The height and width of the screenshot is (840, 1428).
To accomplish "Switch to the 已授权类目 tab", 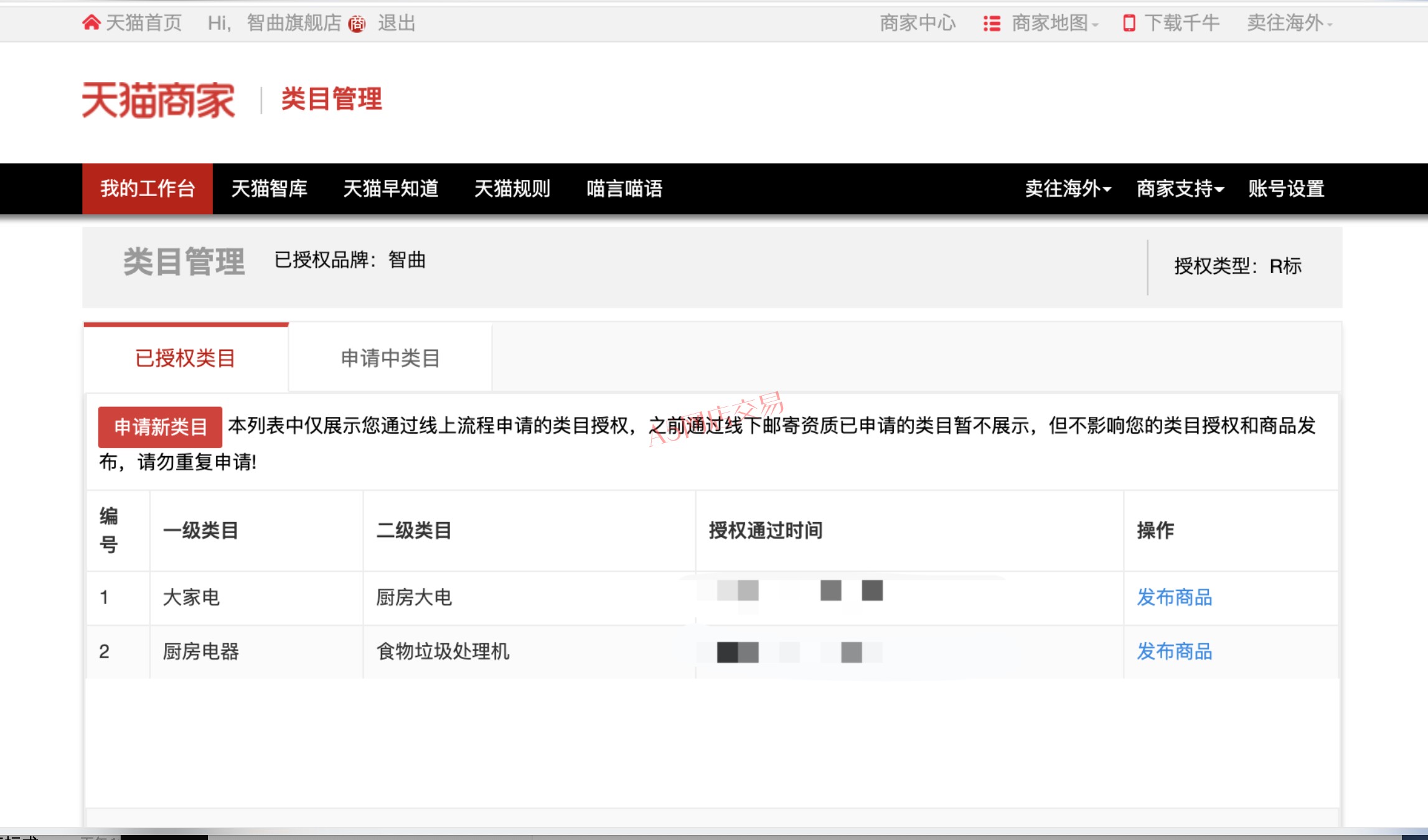I will [x=186, y=358].
